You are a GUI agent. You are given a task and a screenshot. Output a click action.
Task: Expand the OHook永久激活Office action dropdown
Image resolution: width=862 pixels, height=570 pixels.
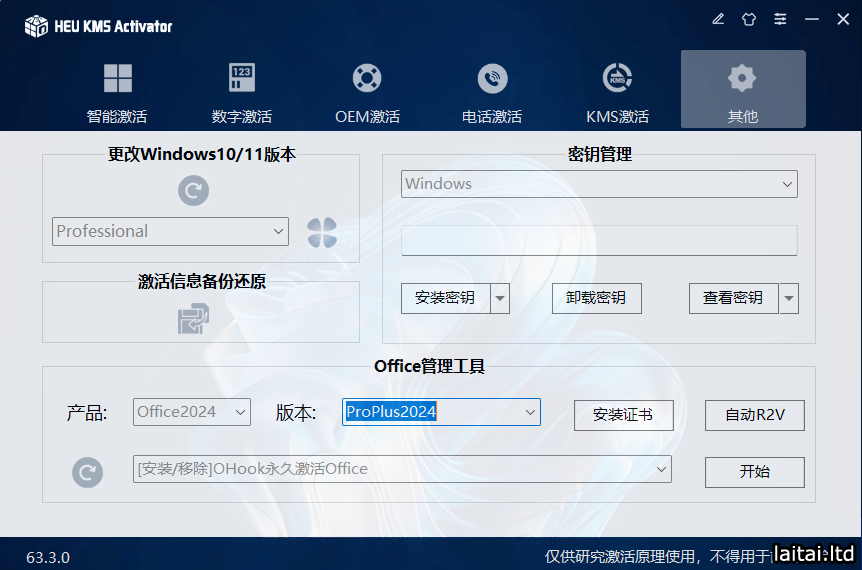tap(402, 469)
